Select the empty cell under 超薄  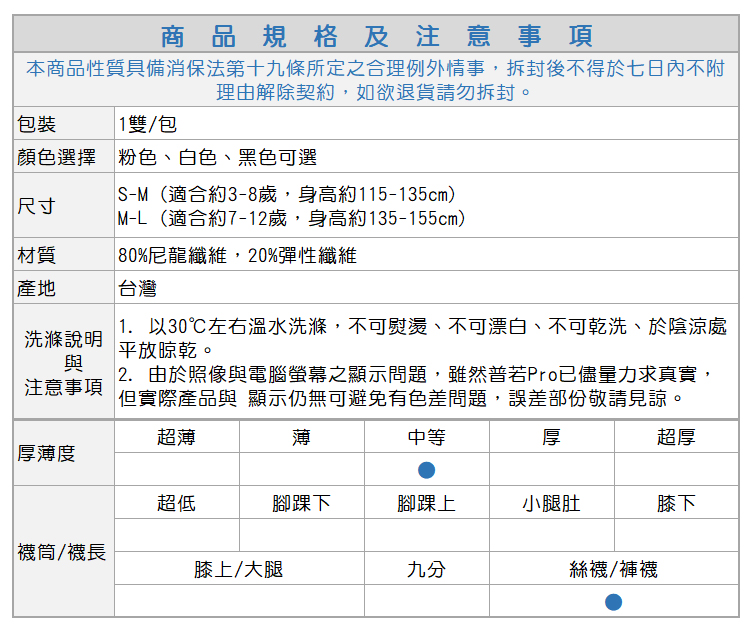(x=176, y=470)
